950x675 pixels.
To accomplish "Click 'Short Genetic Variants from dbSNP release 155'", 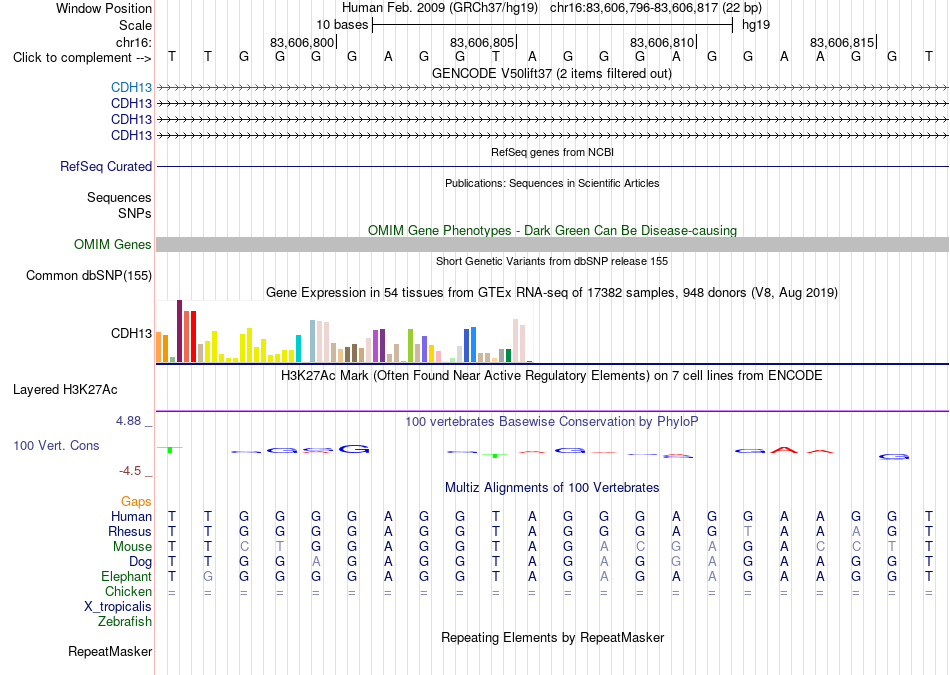I will (x=552, y=261).
